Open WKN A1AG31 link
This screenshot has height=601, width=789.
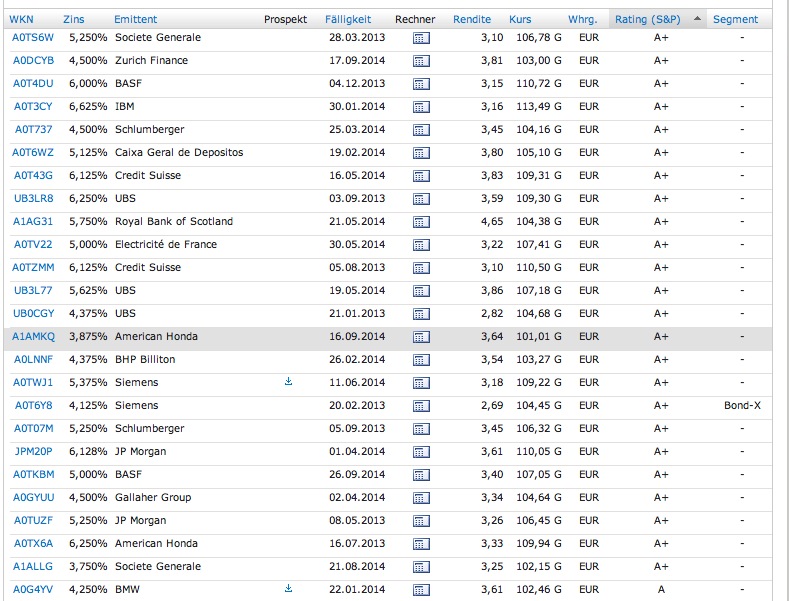(x=33, y=221)
